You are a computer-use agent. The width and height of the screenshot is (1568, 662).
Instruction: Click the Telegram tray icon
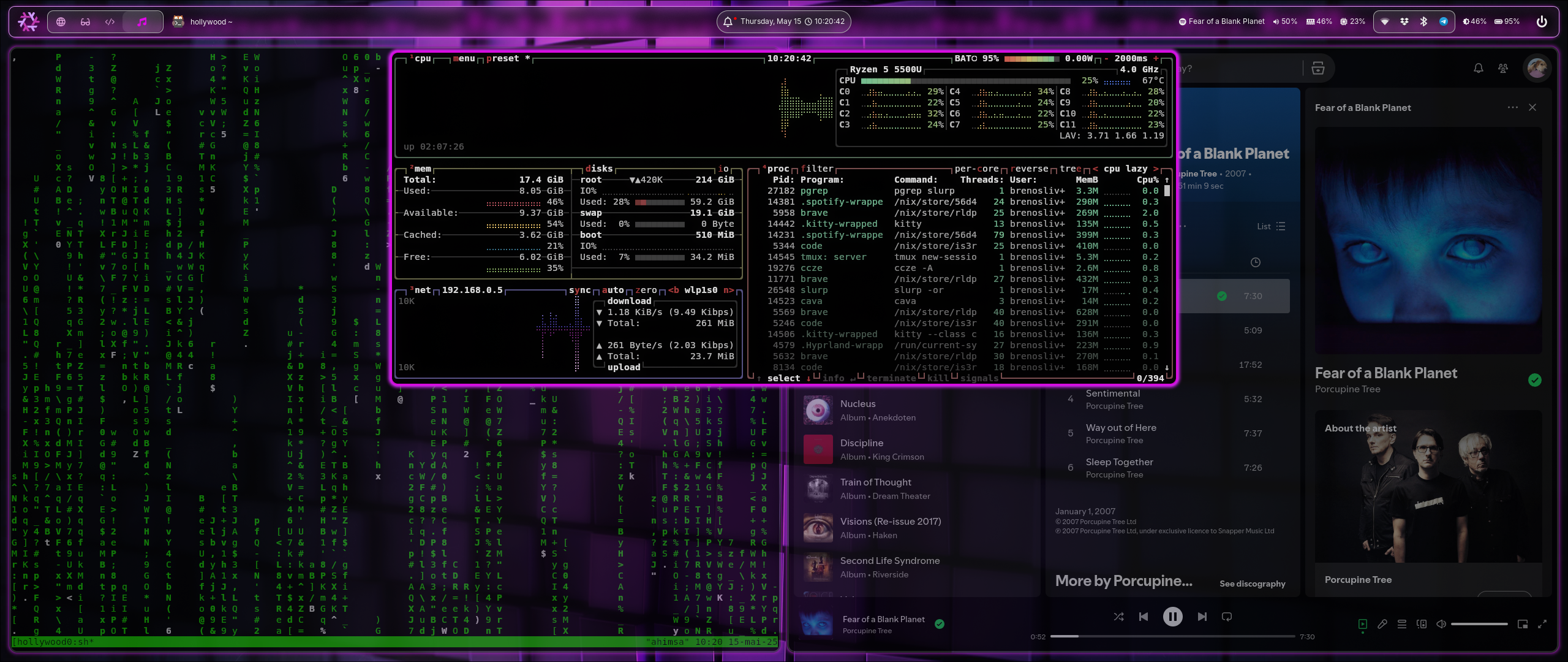1443,21
